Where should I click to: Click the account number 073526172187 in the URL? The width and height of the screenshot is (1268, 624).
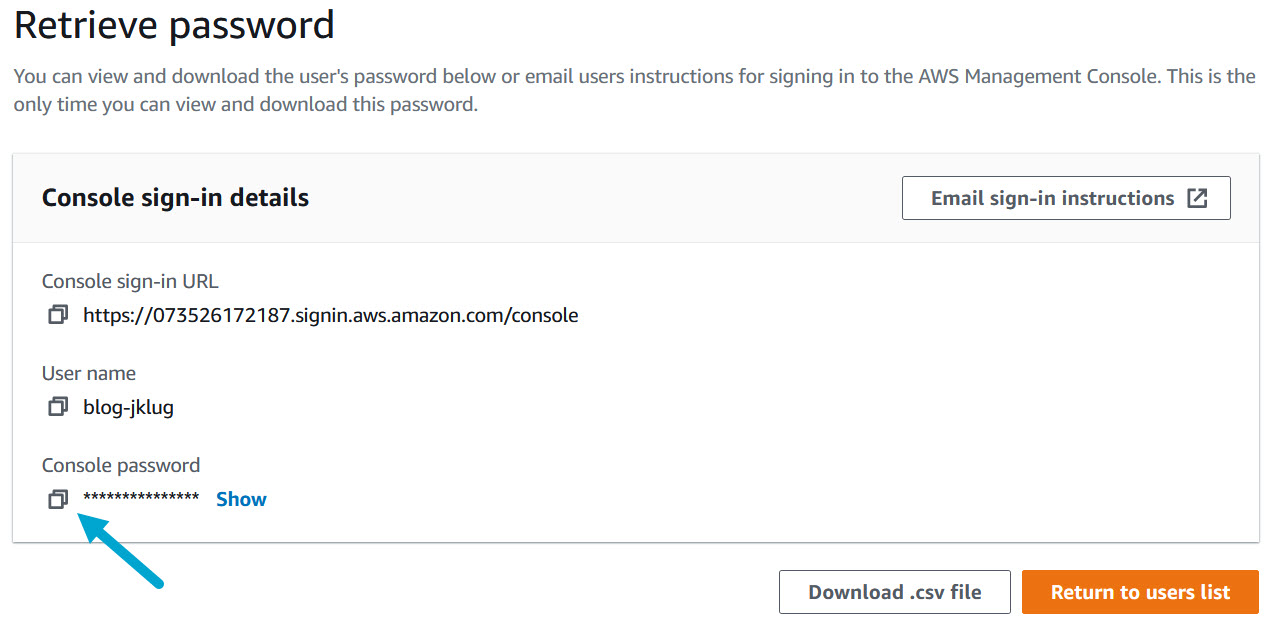coord(213,315)
